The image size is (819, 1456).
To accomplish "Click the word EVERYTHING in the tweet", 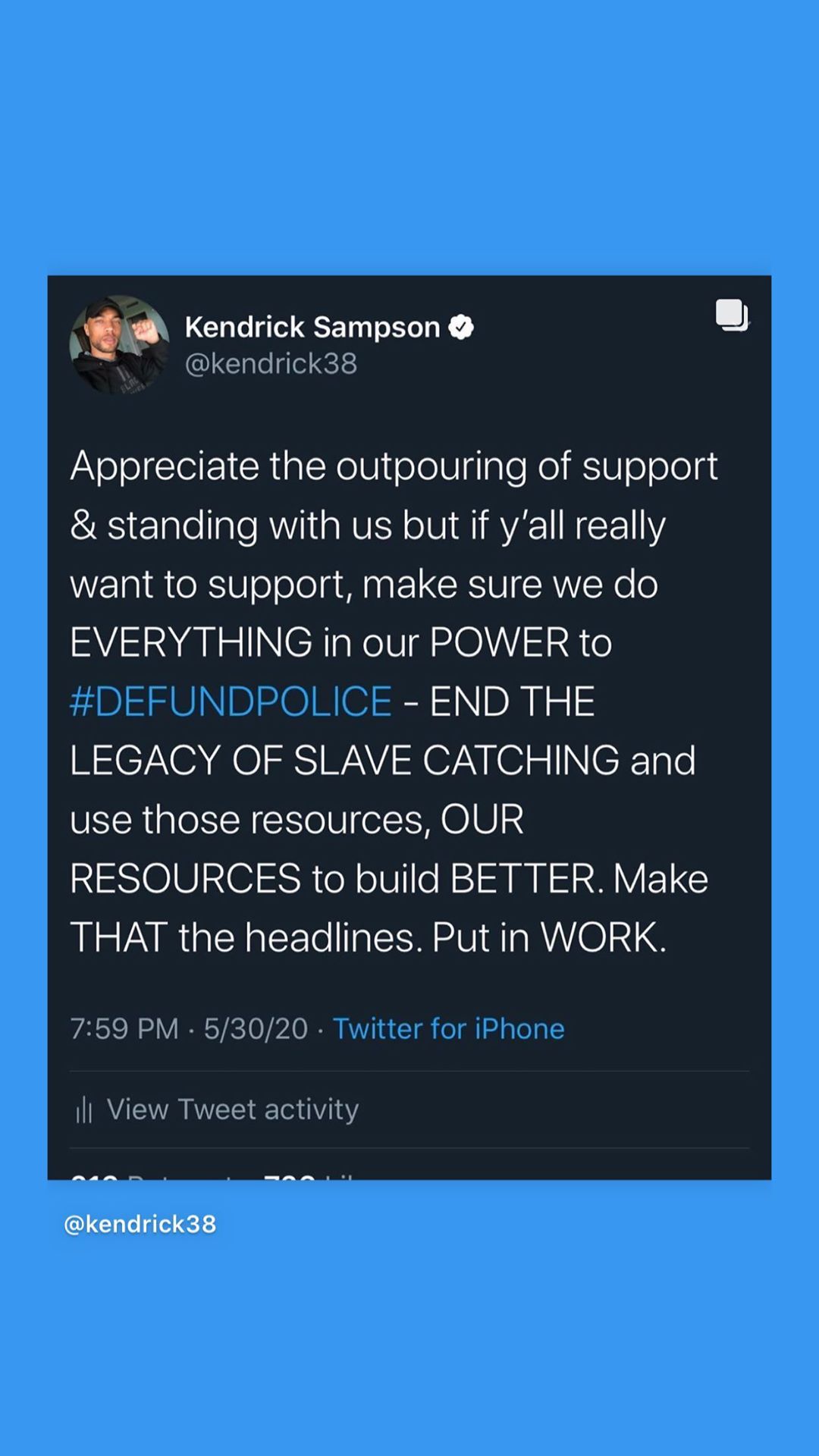I will click(191, 642).
